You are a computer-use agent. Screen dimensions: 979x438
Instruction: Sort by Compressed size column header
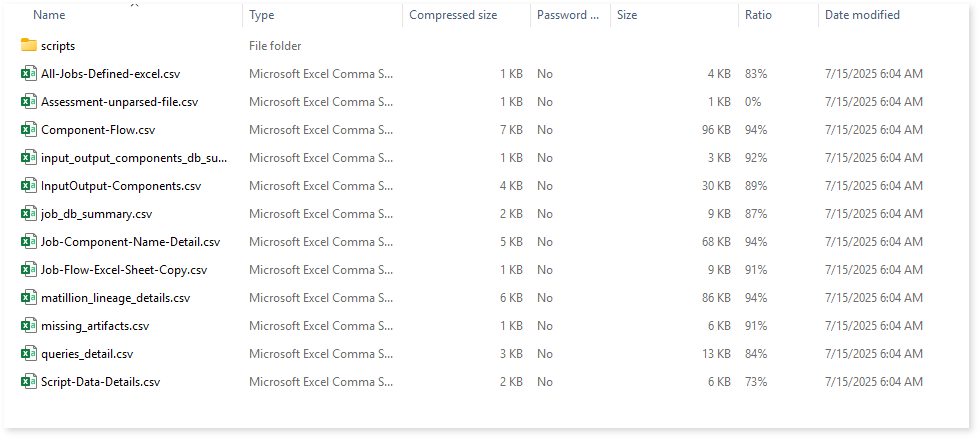[453, 15]
